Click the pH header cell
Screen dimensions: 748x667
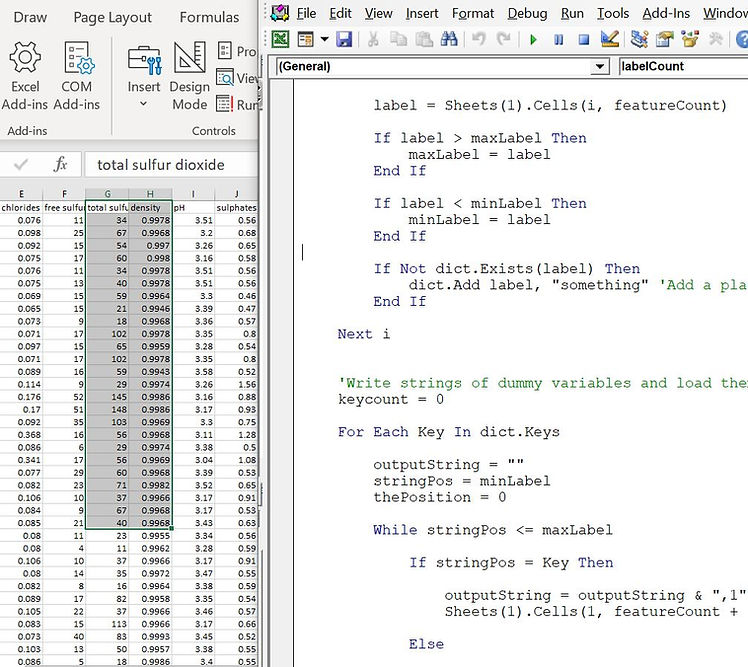click(x=193, y=208)
